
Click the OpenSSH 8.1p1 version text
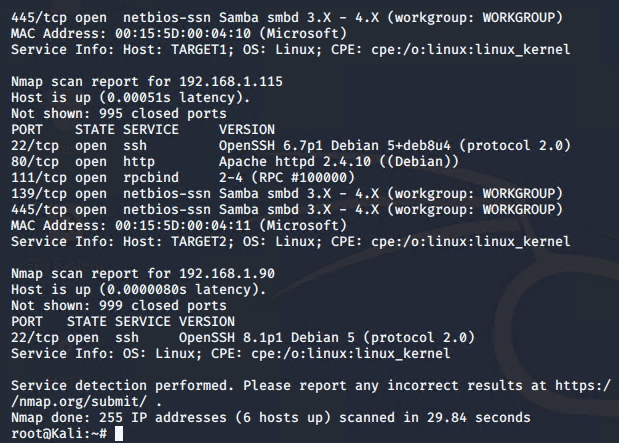[x=231, y=338]
